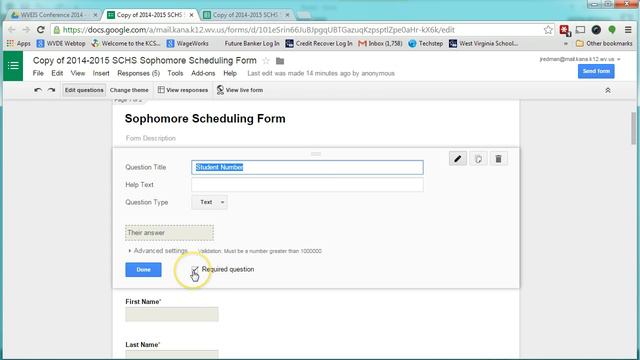640x360 pixels.
Task: Go forward in browser history
Action: click(x=26, y=30)
